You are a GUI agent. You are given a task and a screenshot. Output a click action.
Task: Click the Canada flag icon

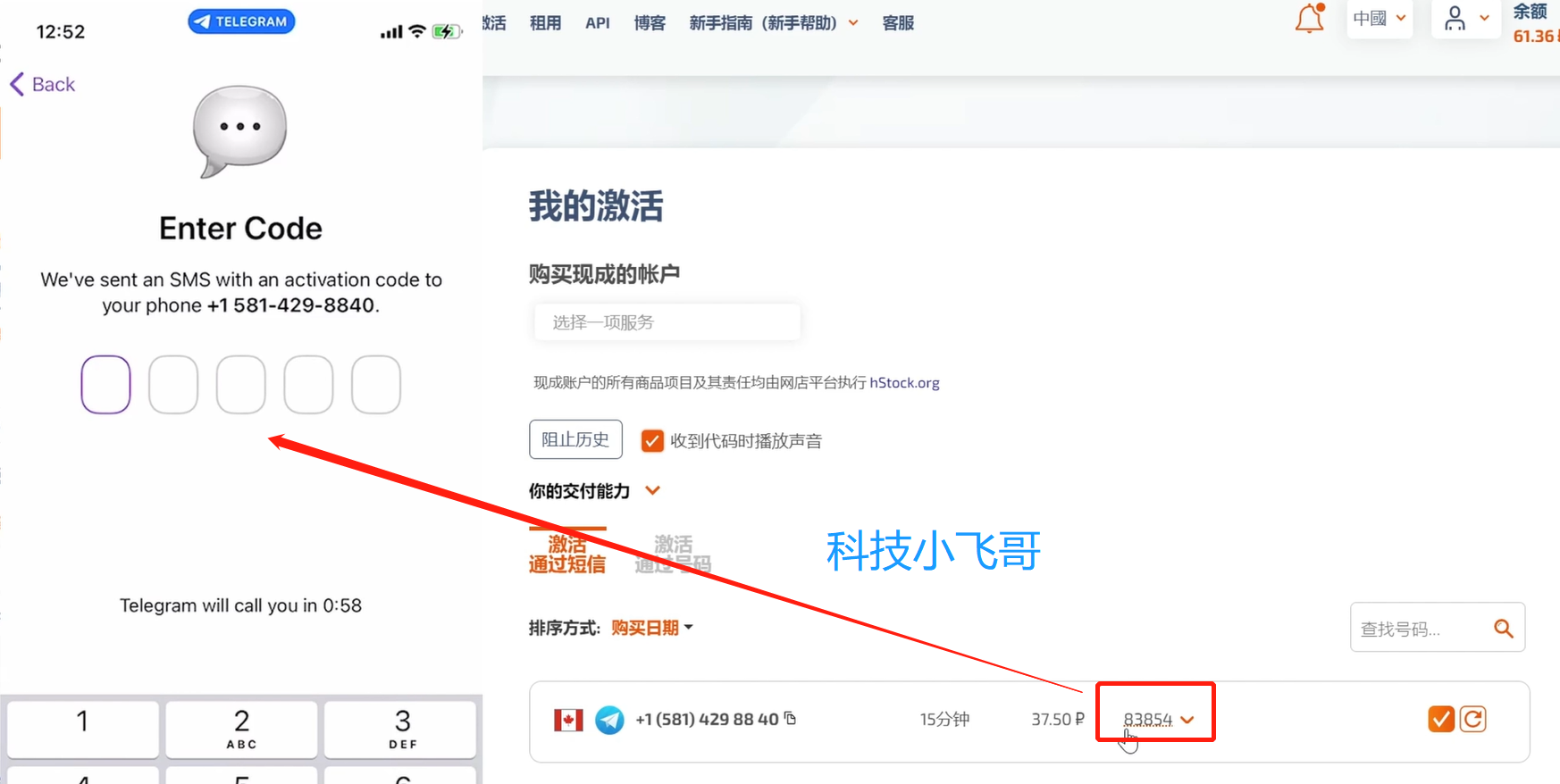coord(568,720)
